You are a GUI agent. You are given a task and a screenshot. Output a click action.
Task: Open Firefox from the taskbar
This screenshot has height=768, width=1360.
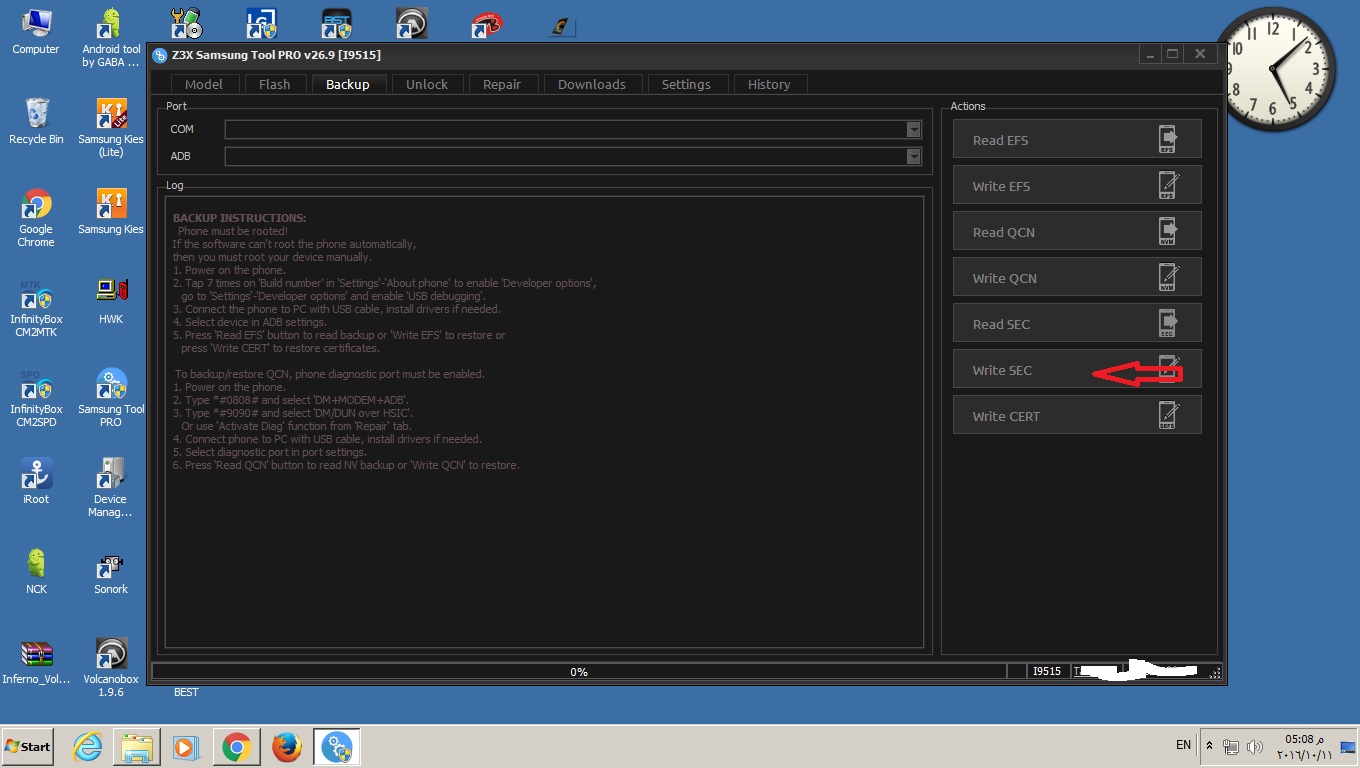click(286, 747)
